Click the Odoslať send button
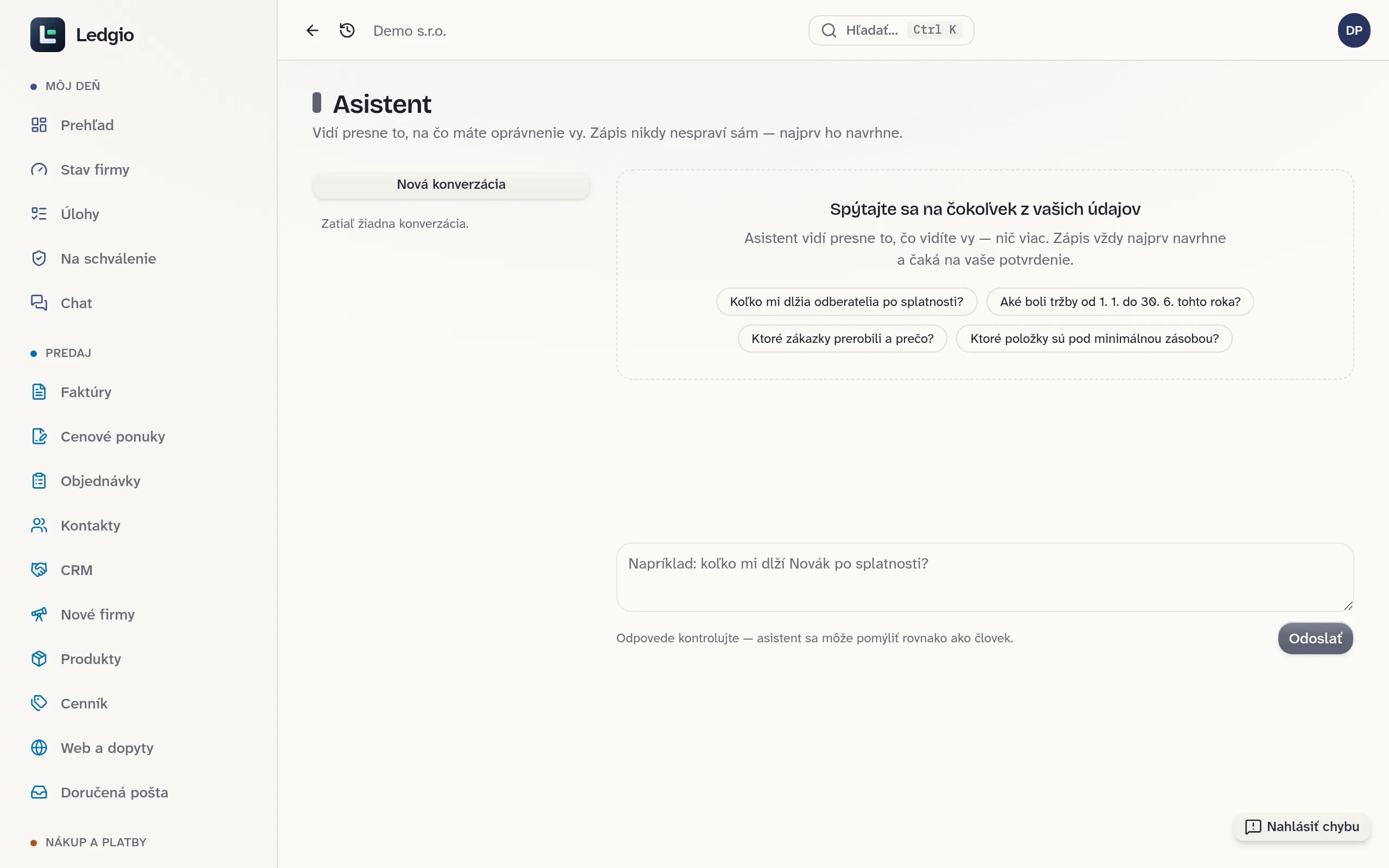 click(1315, 639)
